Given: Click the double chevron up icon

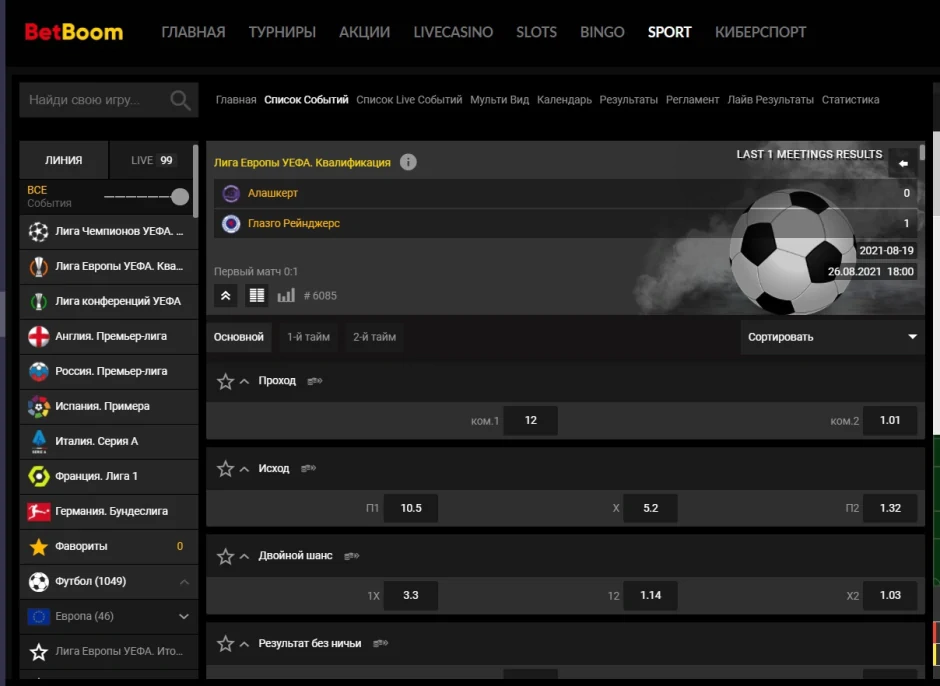Looking at the screenshot, I should (x=225, y=295).
